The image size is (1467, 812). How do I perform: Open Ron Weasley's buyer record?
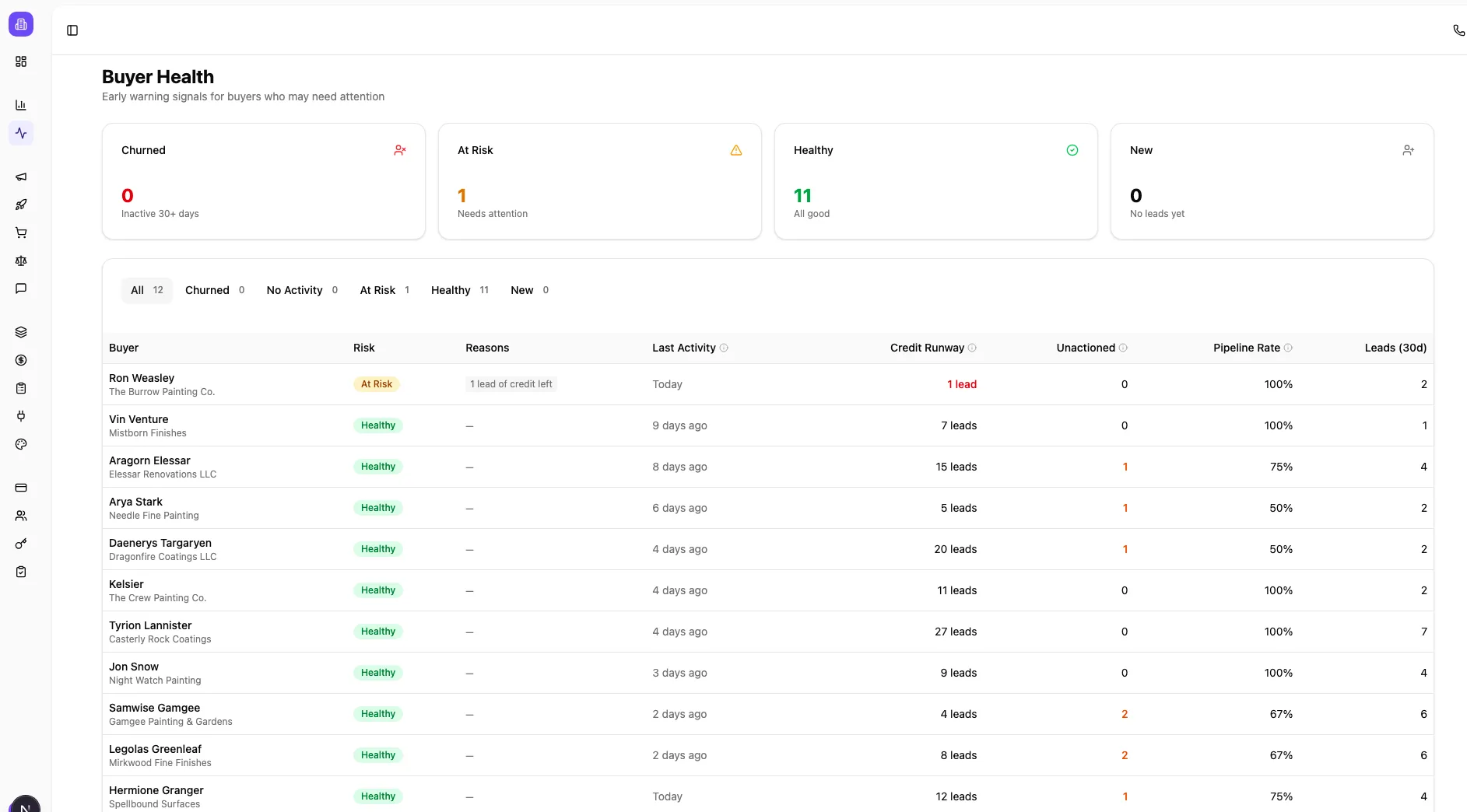click(x=142, y=378)
